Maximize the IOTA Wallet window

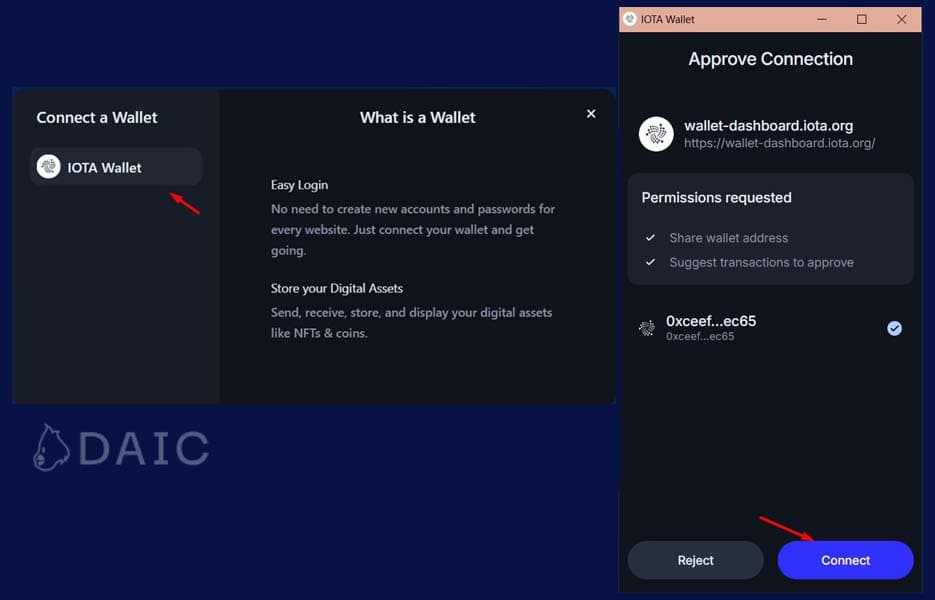[x=862, y=19]
